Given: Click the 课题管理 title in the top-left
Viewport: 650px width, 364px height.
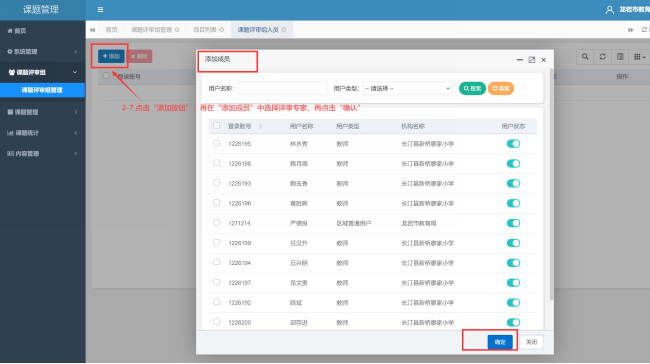Looking at the screenshot, I should (x=41, y=10).
